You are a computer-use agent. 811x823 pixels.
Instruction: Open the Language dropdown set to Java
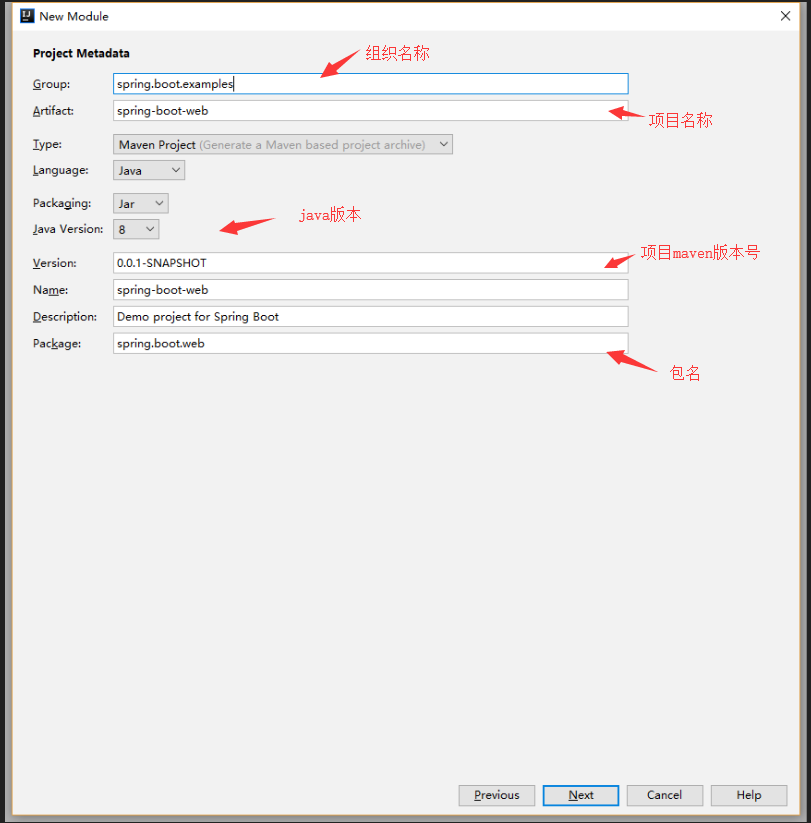point(148,170)
